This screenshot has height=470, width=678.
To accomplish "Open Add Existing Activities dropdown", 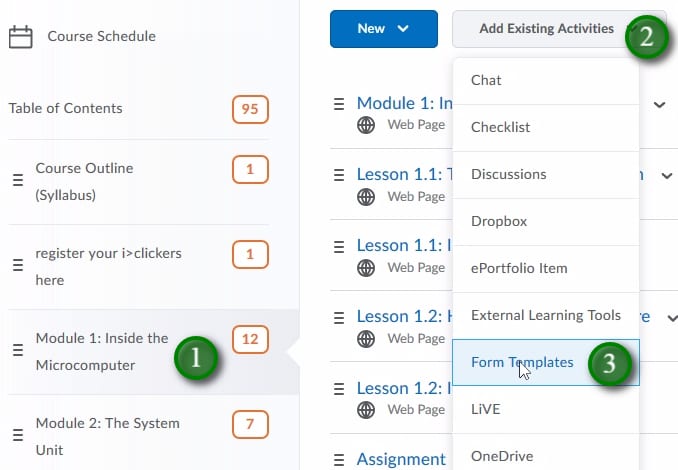I will pos(546,29).
